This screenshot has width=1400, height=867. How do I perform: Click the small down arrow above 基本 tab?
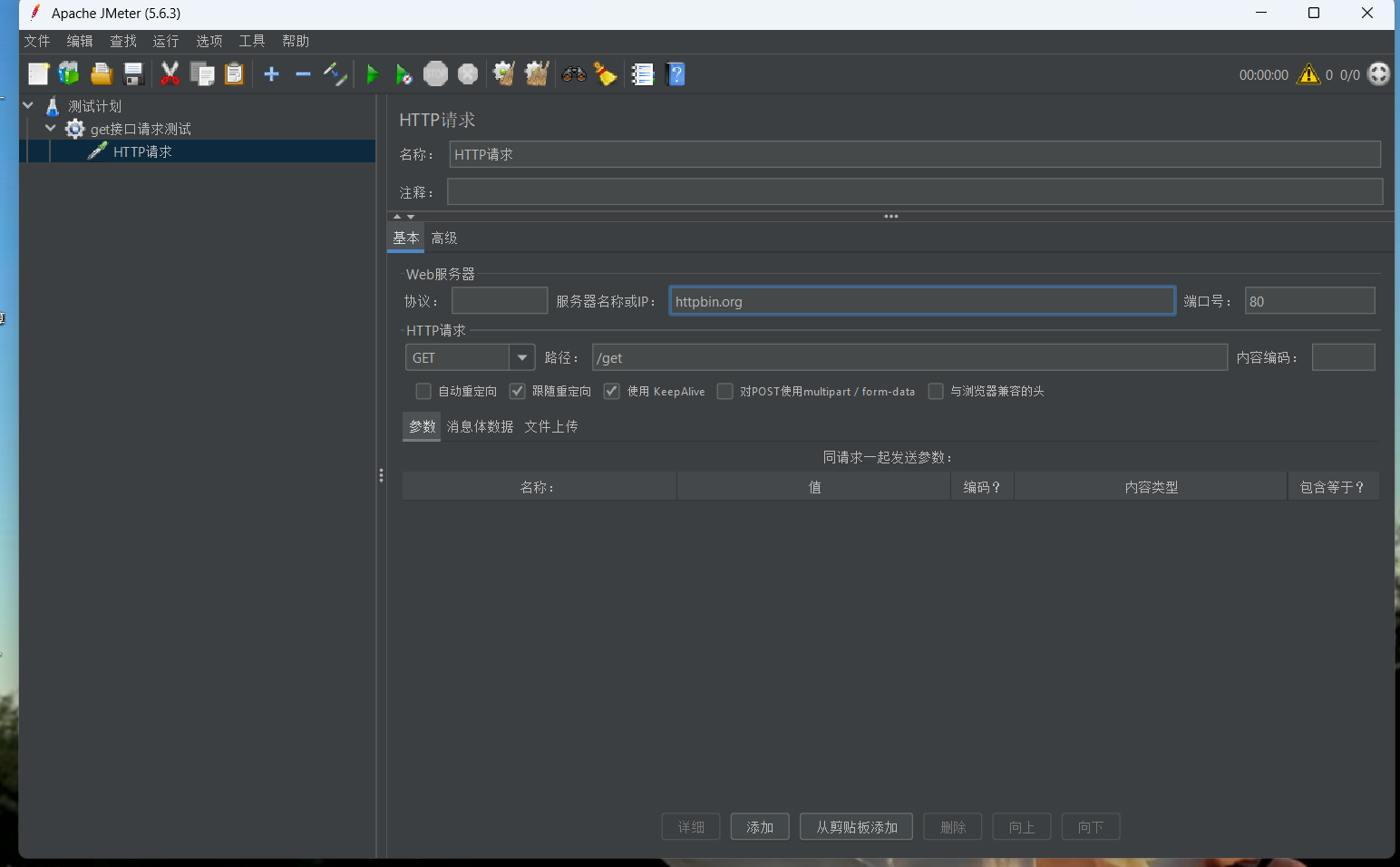tap(411, 217)
